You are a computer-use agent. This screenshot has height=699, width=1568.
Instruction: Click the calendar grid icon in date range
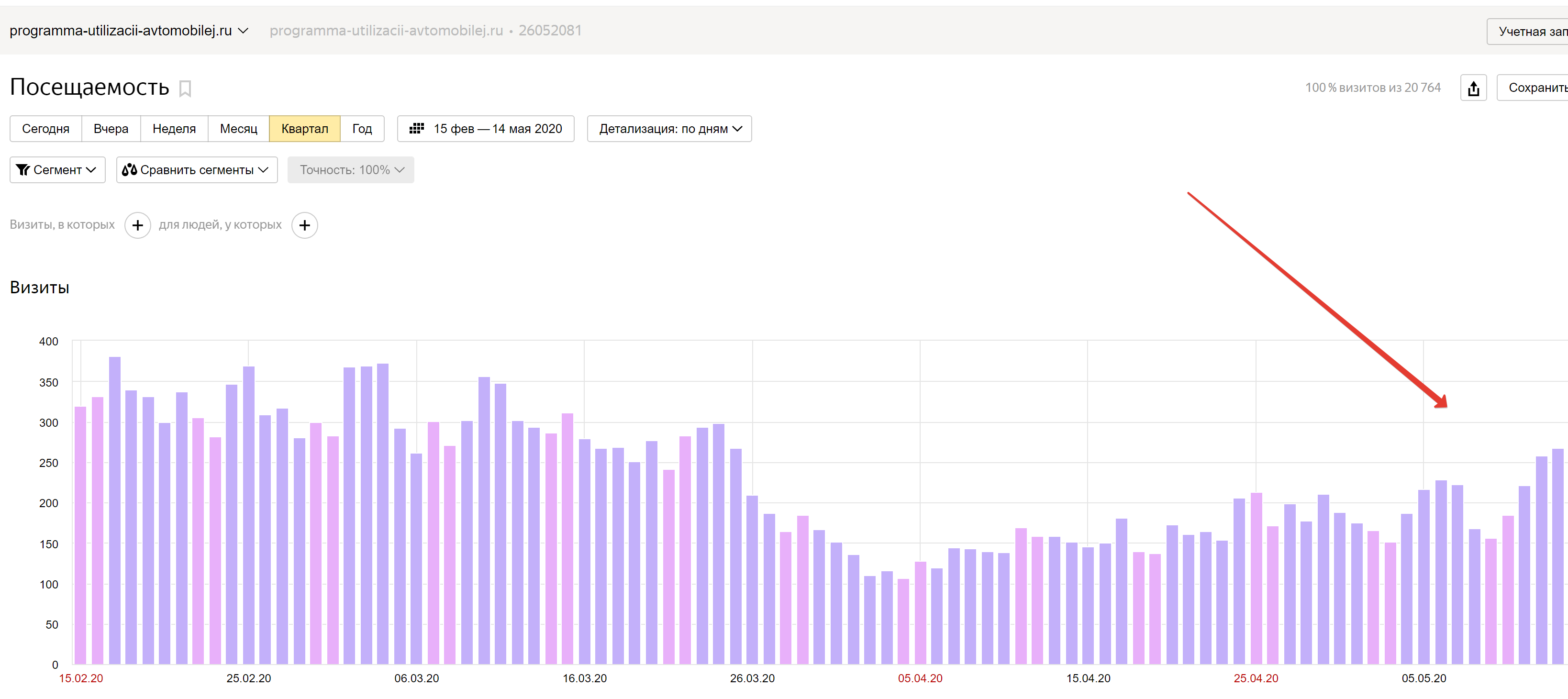[416, 129]
